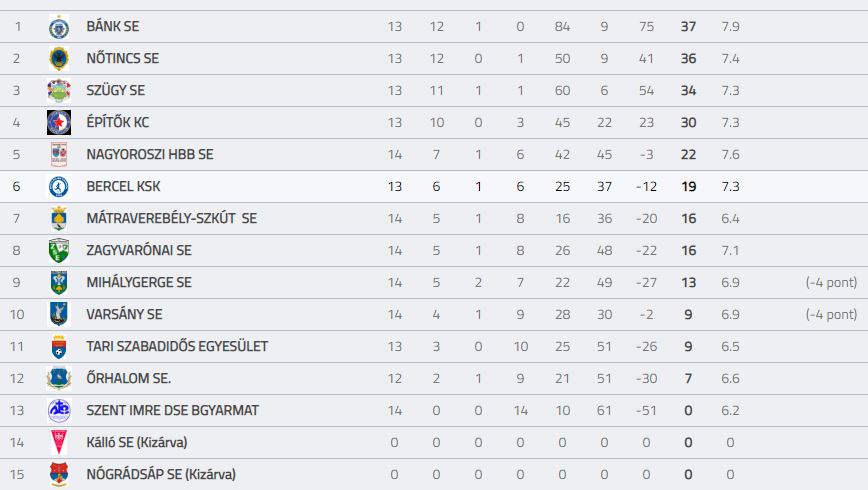Screen dimensions: 868x490
Task: Select the Építők KC red star logo
Action: [59, 123]
